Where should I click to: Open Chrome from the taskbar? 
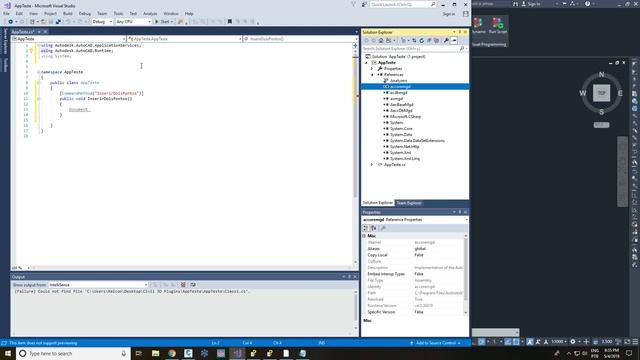click(172, 353)
